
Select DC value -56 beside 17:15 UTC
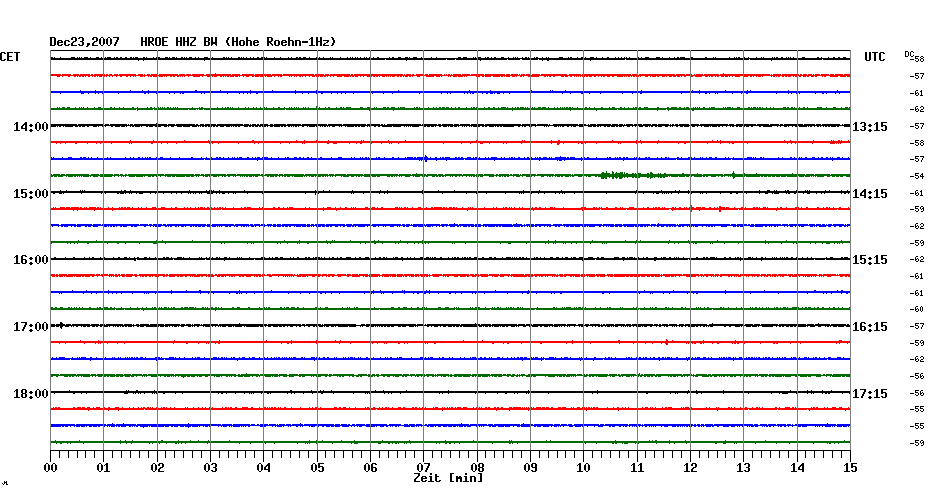pyautogui.click(x=917, y=393)
